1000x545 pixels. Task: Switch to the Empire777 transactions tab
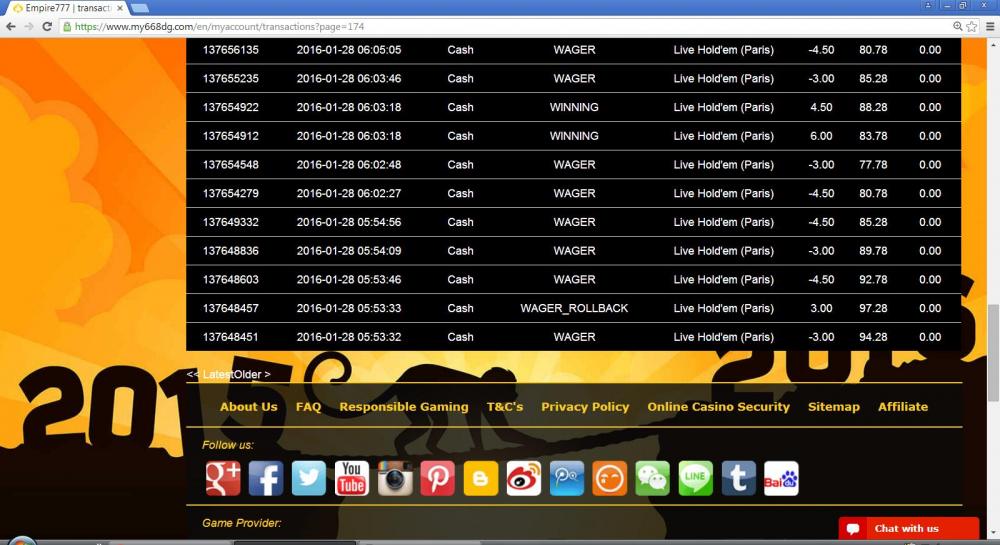[67, 8]
